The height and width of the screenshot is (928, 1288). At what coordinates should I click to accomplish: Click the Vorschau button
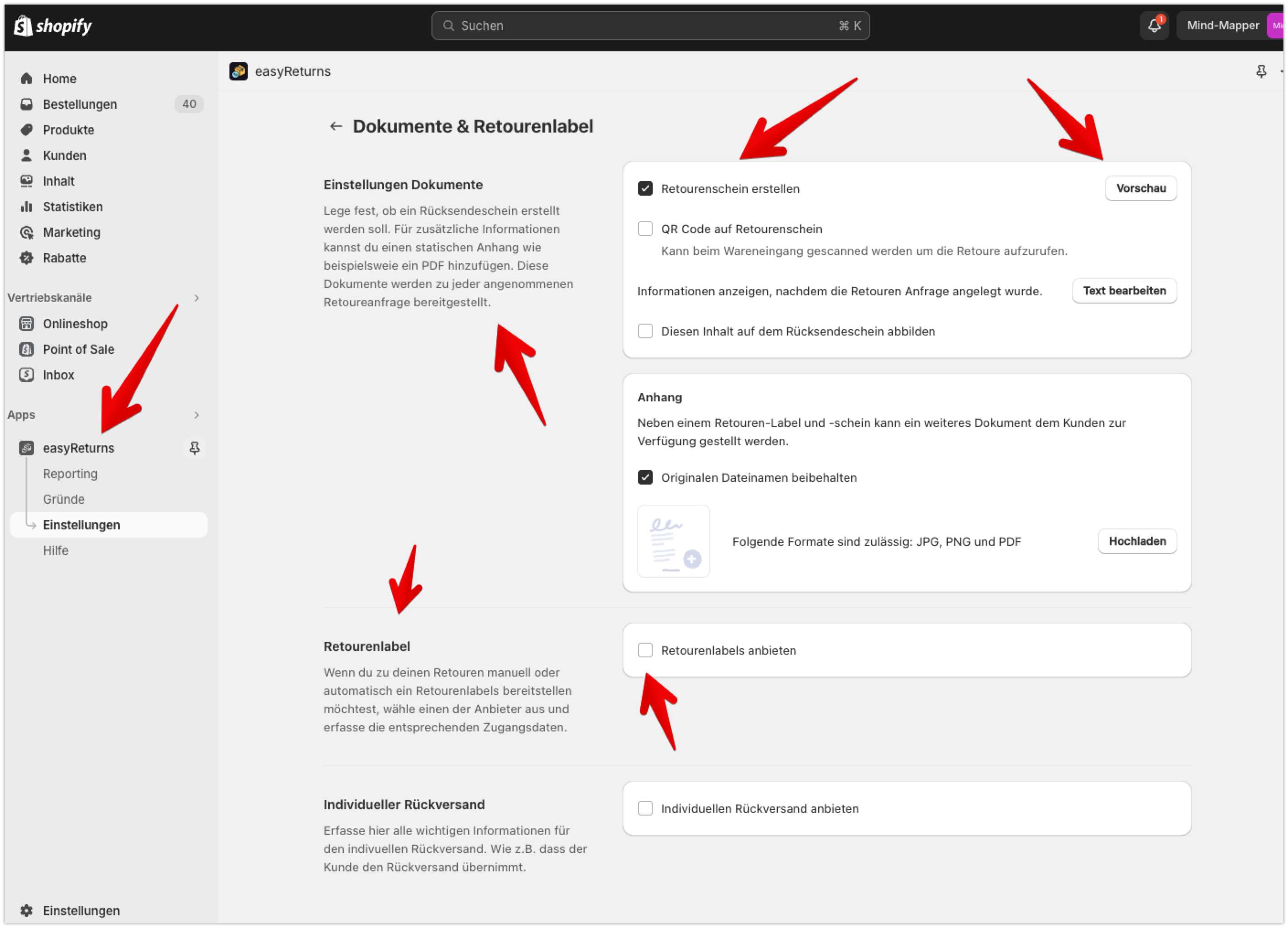(1140, 188)
